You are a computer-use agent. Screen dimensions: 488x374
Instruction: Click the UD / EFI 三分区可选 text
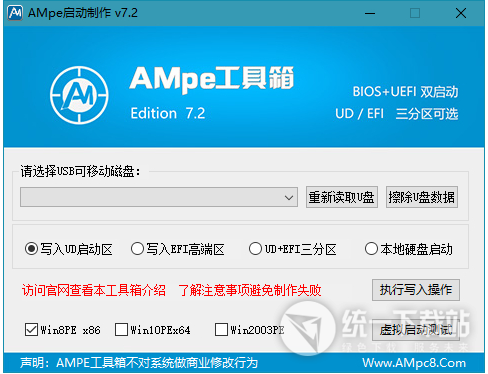[397, 114]
